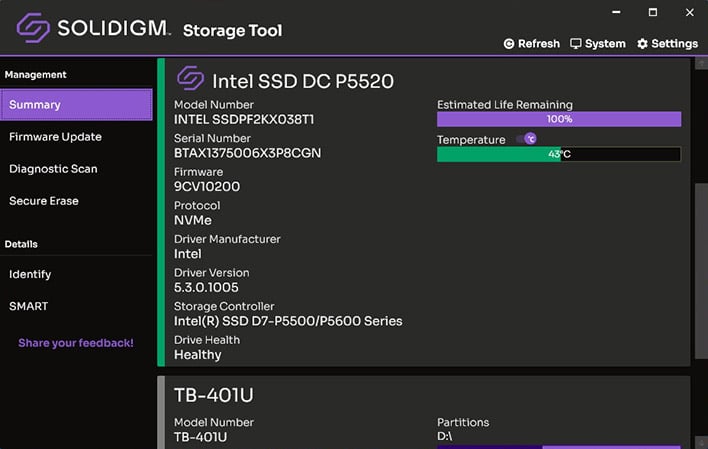Screen dimensions: 708x449
Task: Close the Storage Tool window
Action: pyautogui.click(x=689, y=12)
